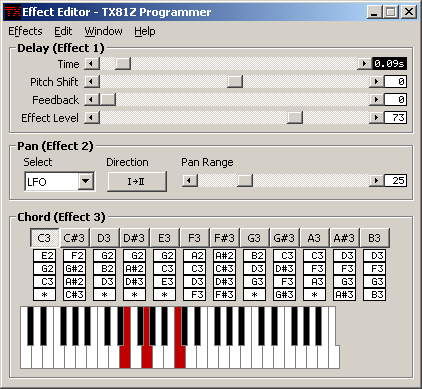Image resolution: width=422 pixels, height=389 pixels.
Task: Select the G3 chord key button
Action: (x=254, y=238)
